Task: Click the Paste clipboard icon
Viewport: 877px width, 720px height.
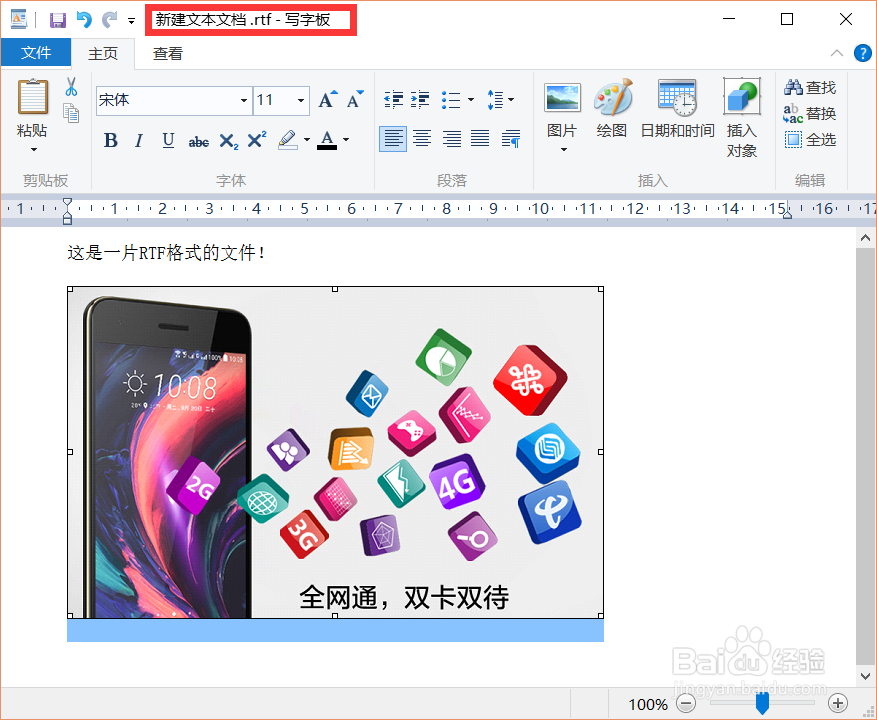Action: point(32,96)
